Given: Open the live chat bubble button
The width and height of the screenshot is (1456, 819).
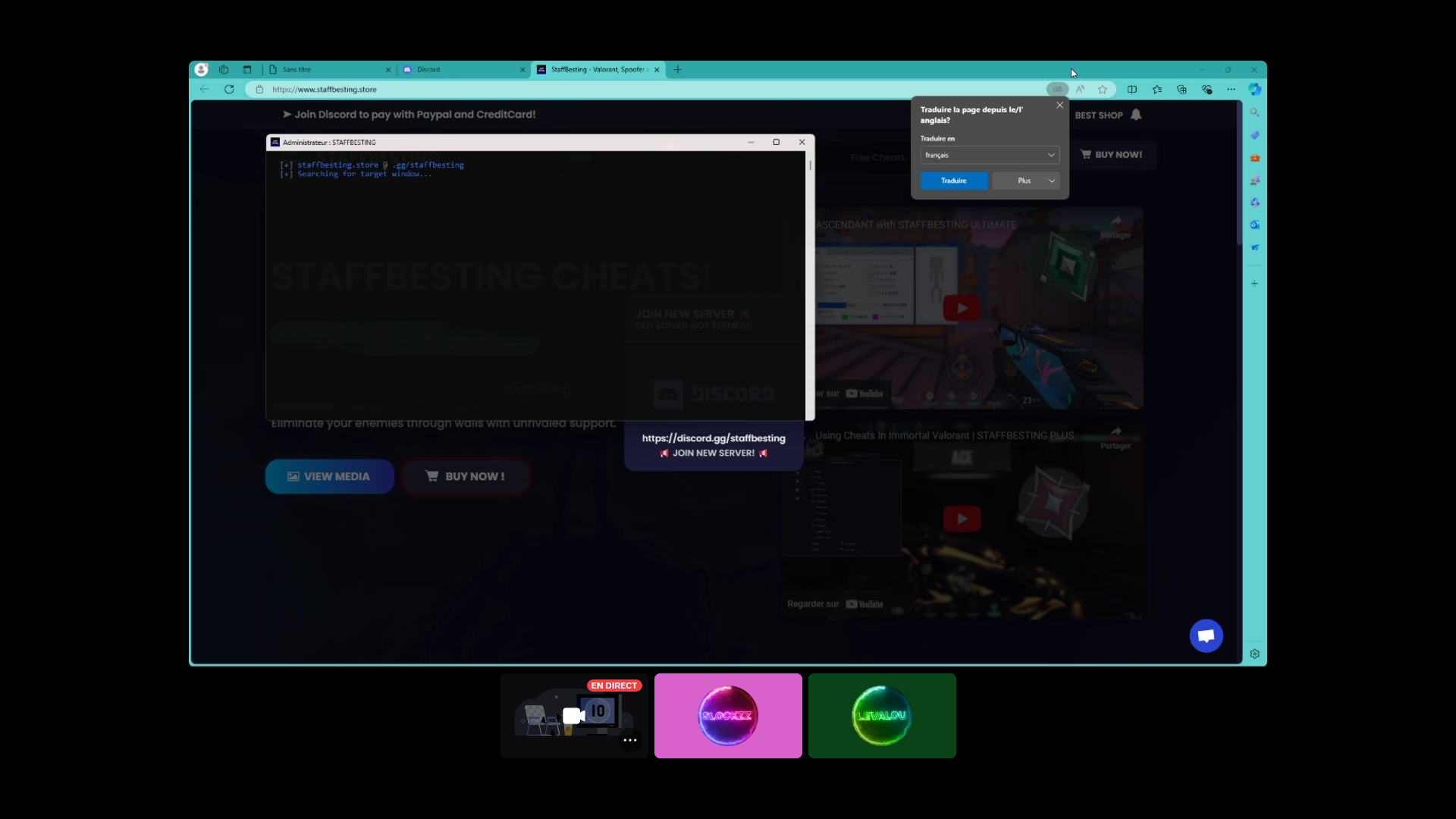Looking at the screenshot, I should [x=1207, y=635].
